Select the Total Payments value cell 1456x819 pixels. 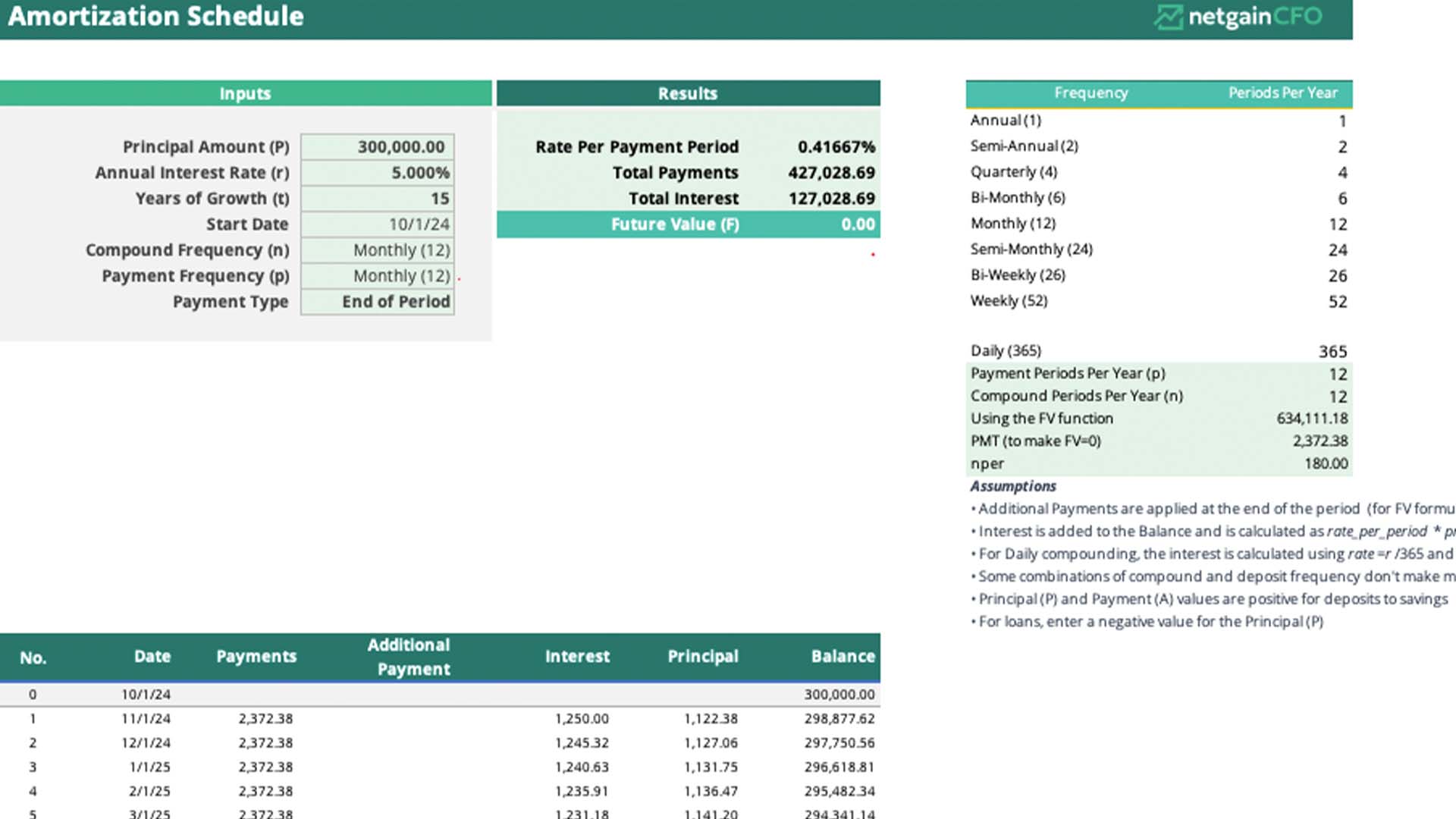coord(831,173)
